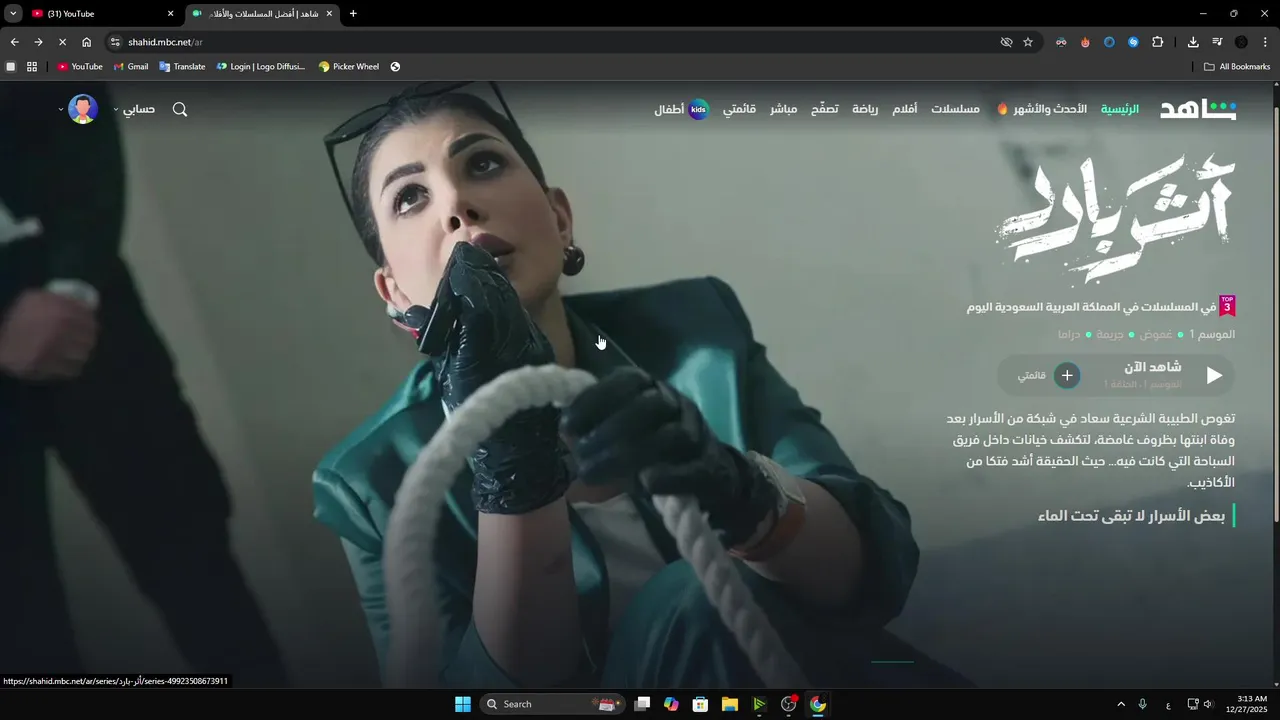This screenshot has height=720, width=1280.
Task: Click the browser forward arrow
Action: [x=38, y=42]
